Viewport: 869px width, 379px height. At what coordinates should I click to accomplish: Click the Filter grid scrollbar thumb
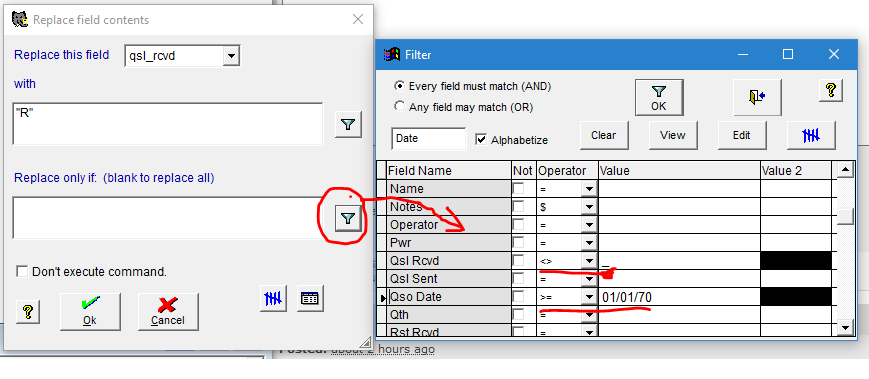(845, 216)
